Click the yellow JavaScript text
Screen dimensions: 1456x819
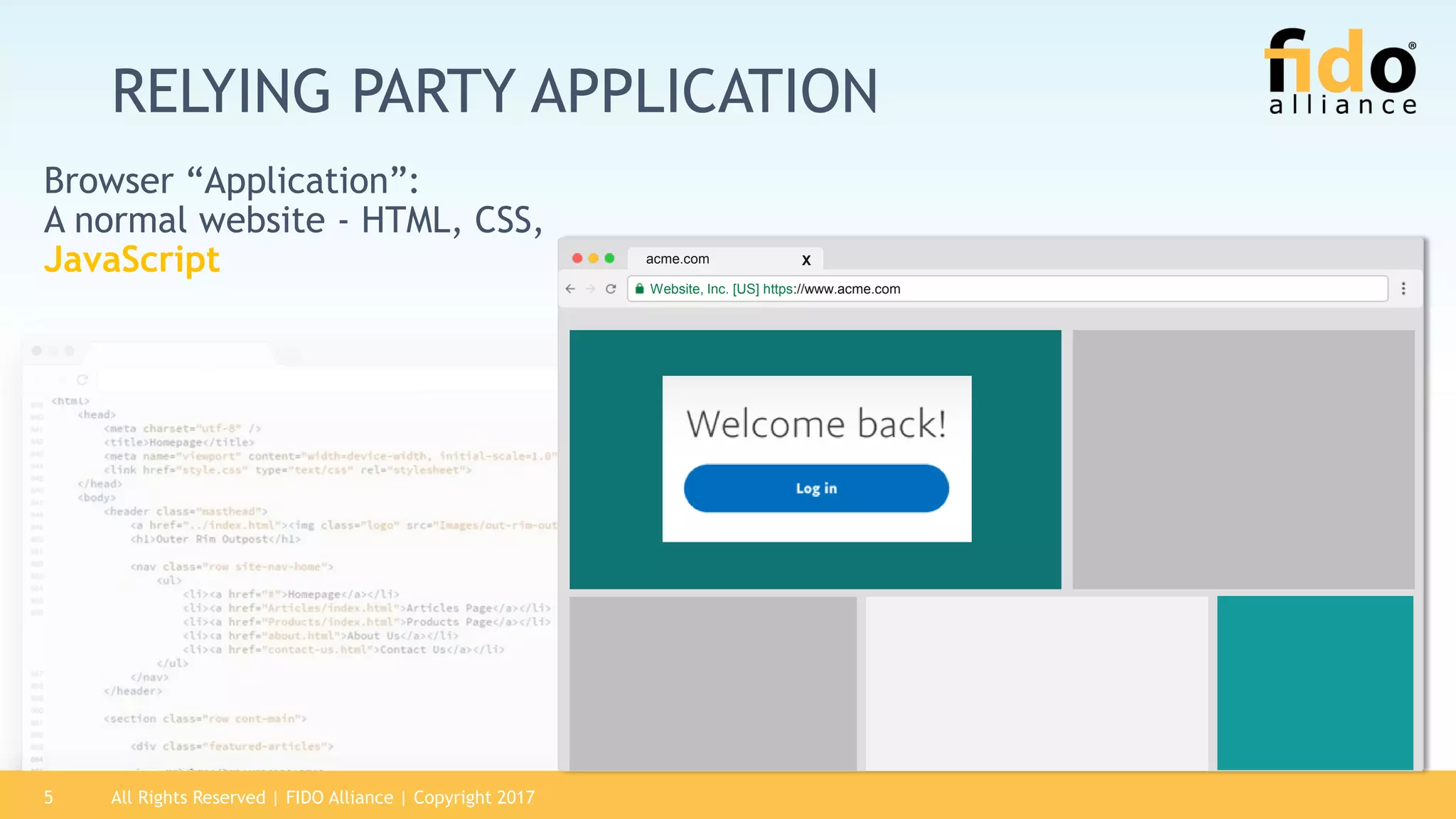[132, 259]
